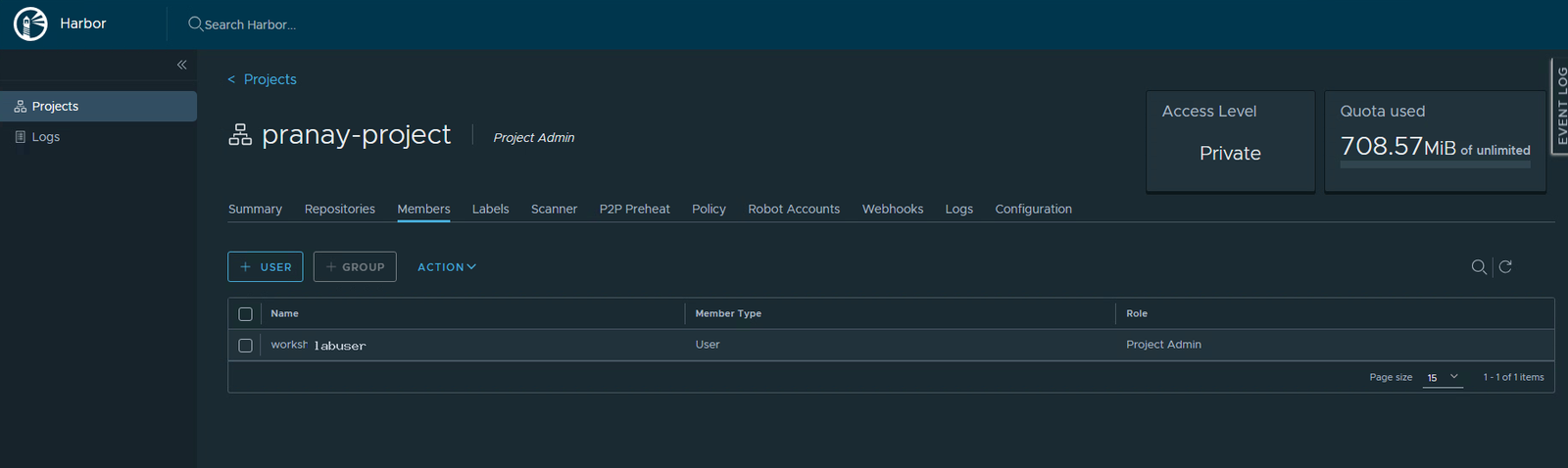
Task: Focus the Search Harbor input field
Action: point(250,24)
